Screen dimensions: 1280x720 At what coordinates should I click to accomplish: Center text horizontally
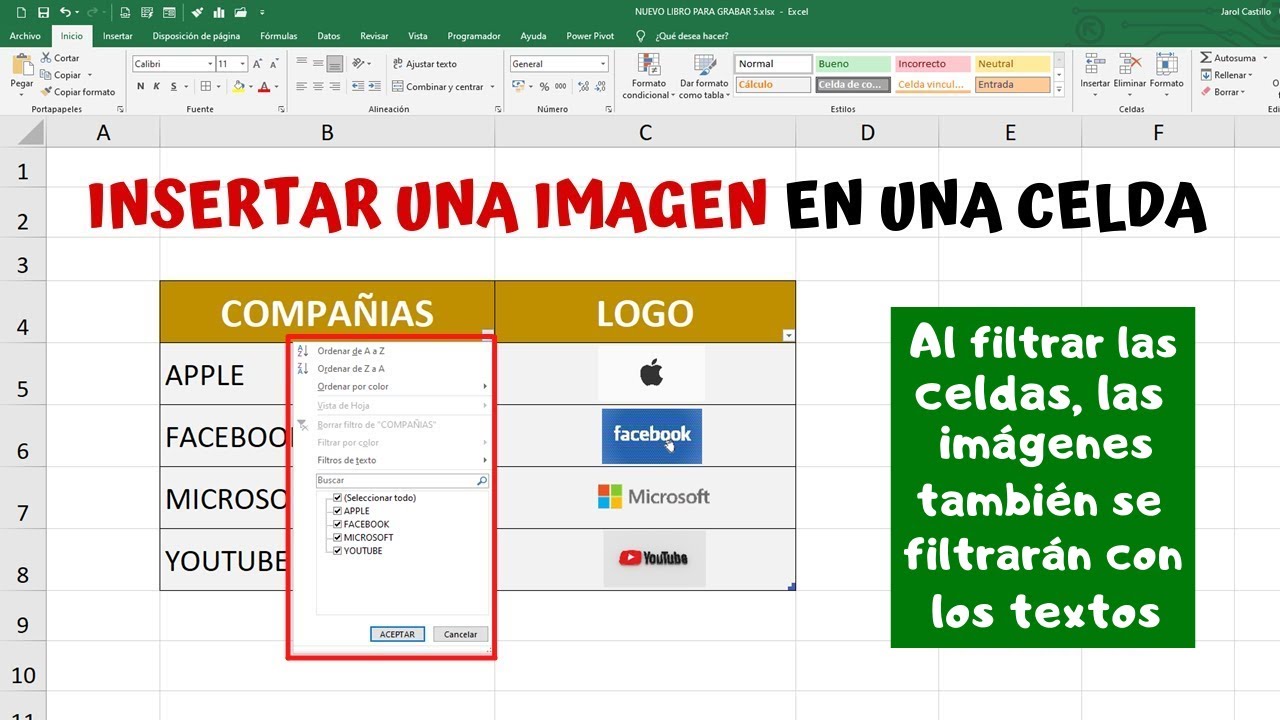pos(318,87)
